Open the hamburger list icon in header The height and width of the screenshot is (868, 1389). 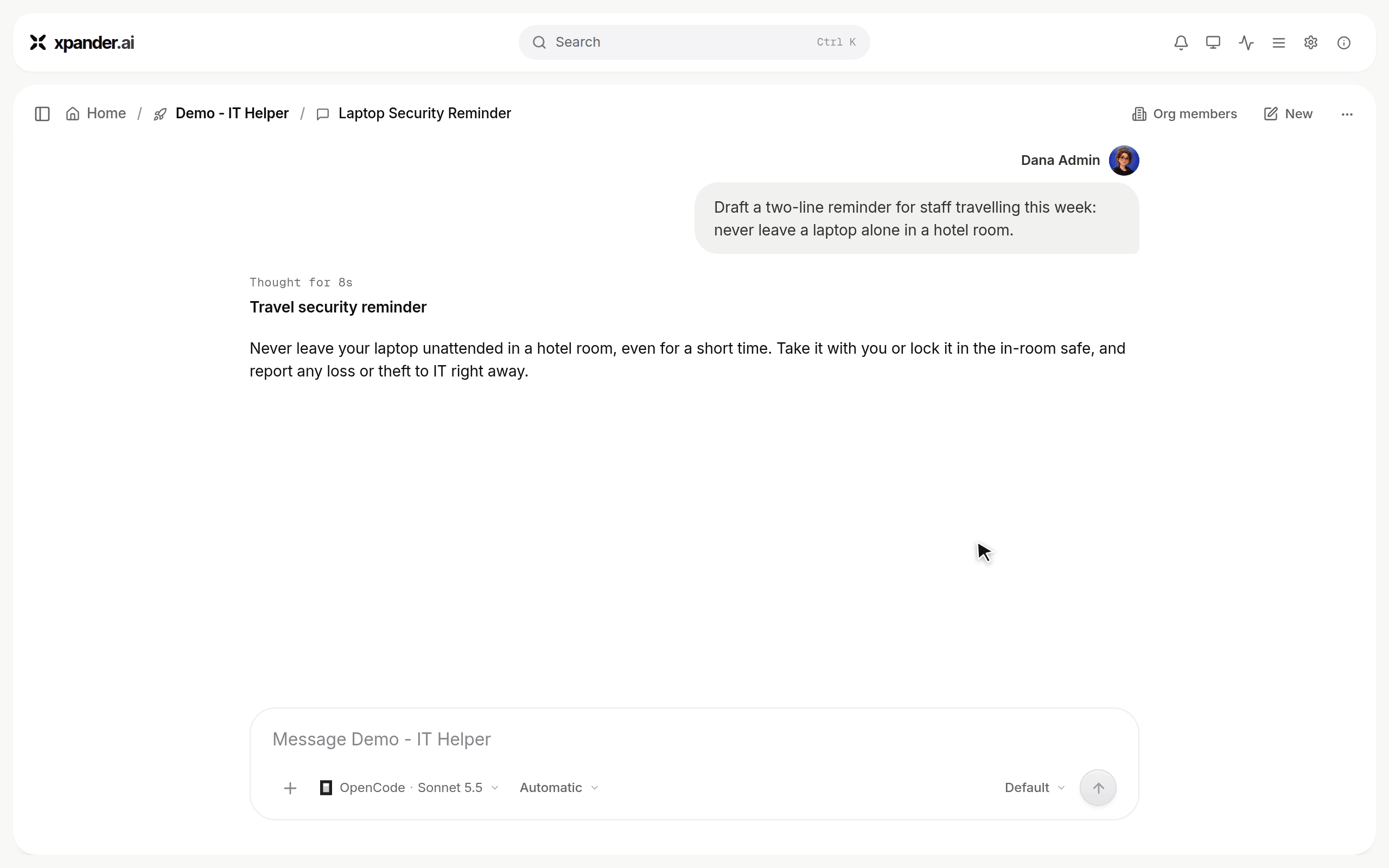point(1278,42)
